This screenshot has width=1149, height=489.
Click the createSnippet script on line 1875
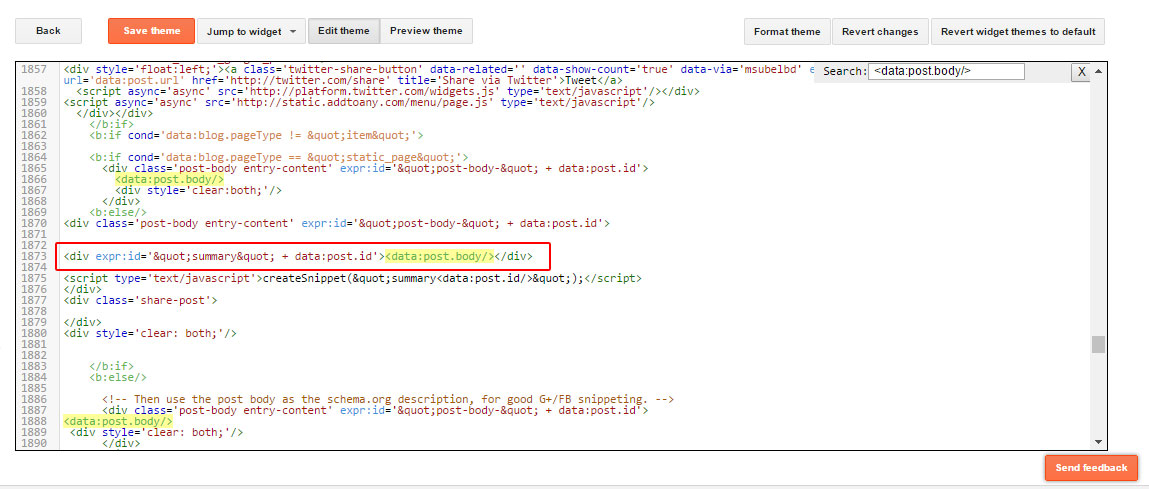point(352,279)
